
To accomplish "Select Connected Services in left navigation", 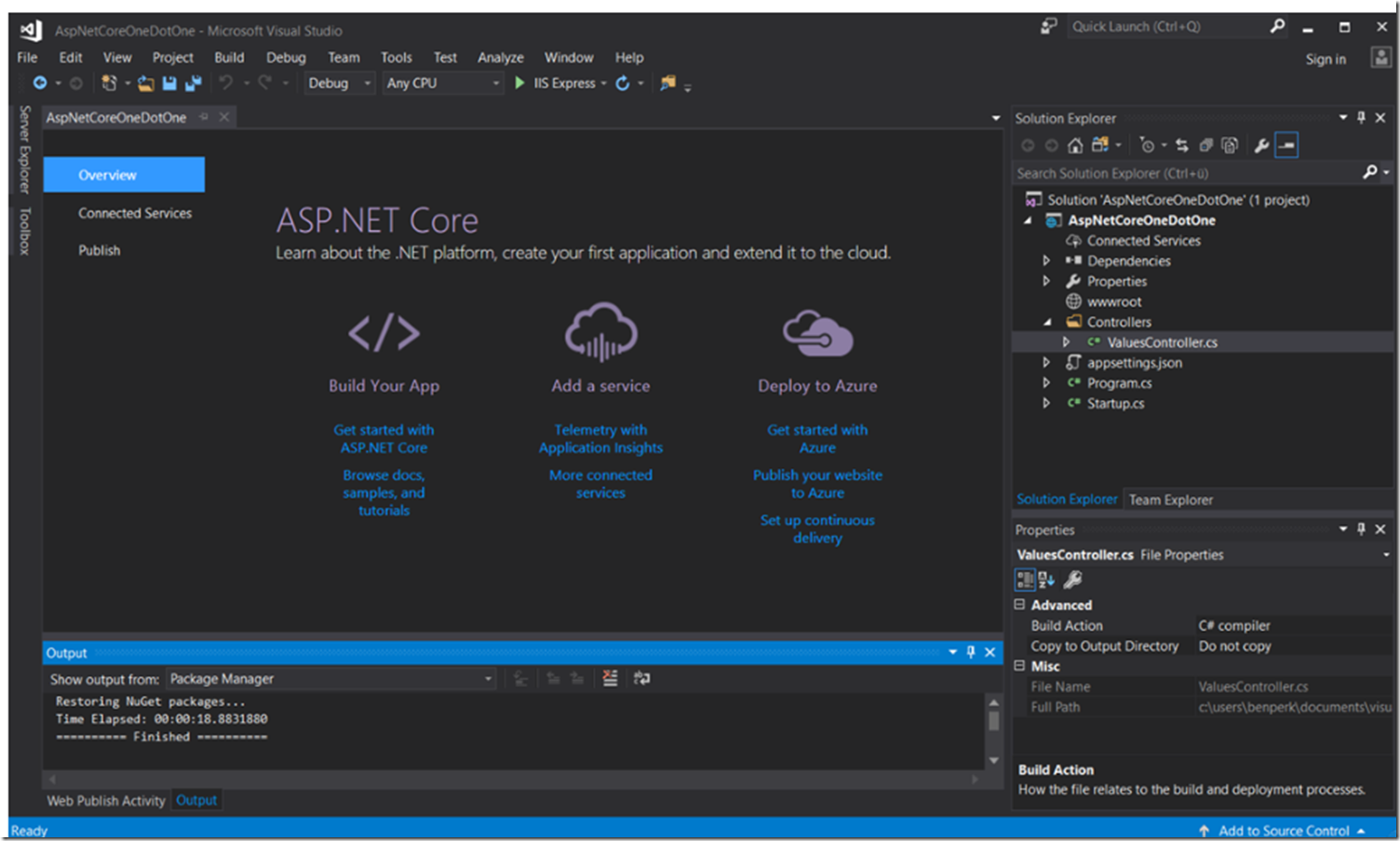I will (135, 213).
